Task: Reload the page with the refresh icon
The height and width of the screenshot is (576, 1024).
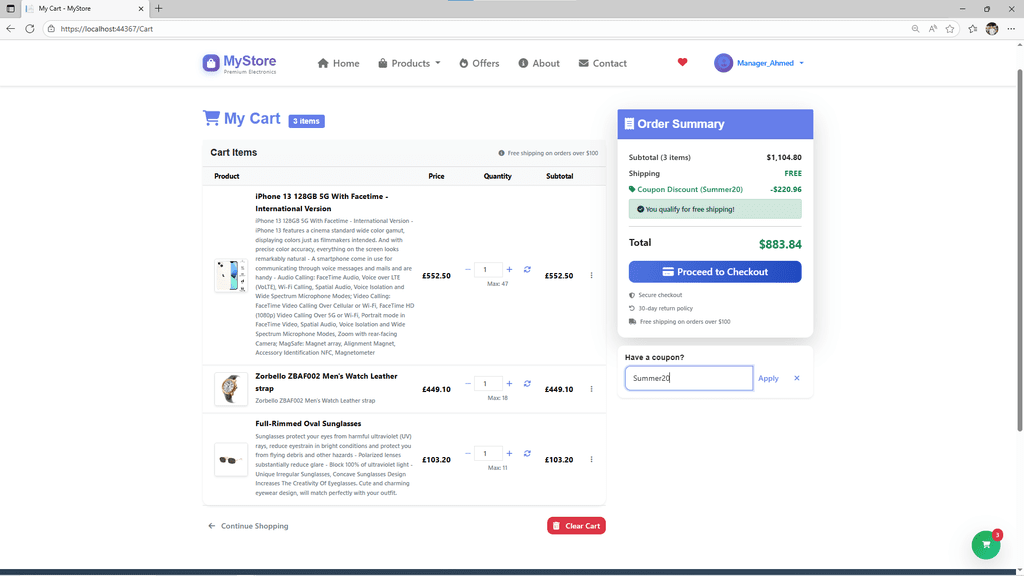Action: click(29, 29)
